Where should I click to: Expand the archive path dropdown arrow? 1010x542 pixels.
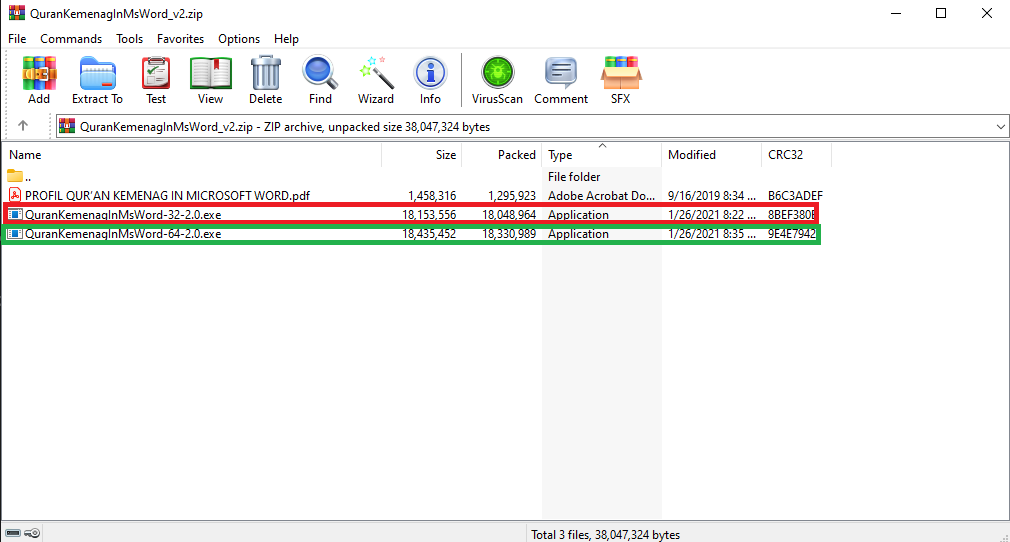1000,127
